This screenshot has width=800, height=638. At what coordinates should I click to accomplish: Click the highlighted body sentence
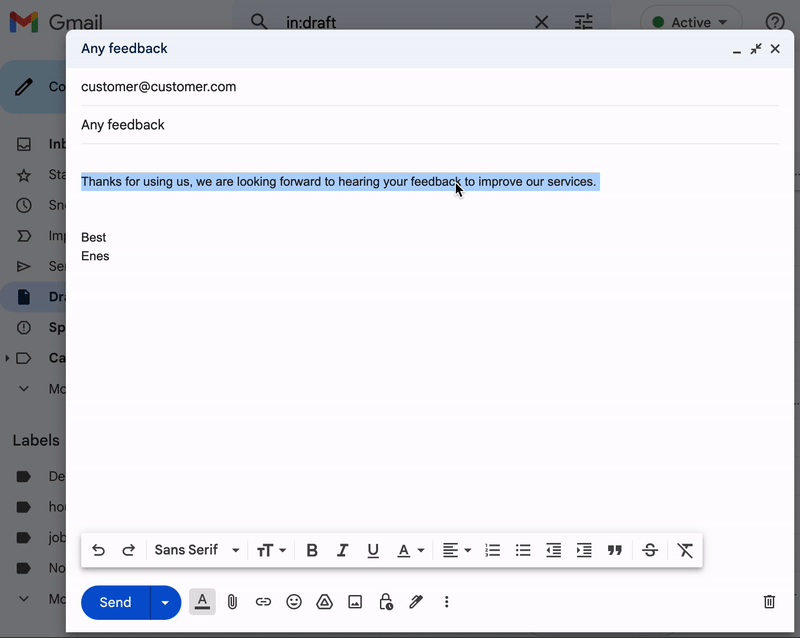tap(340, 182)
